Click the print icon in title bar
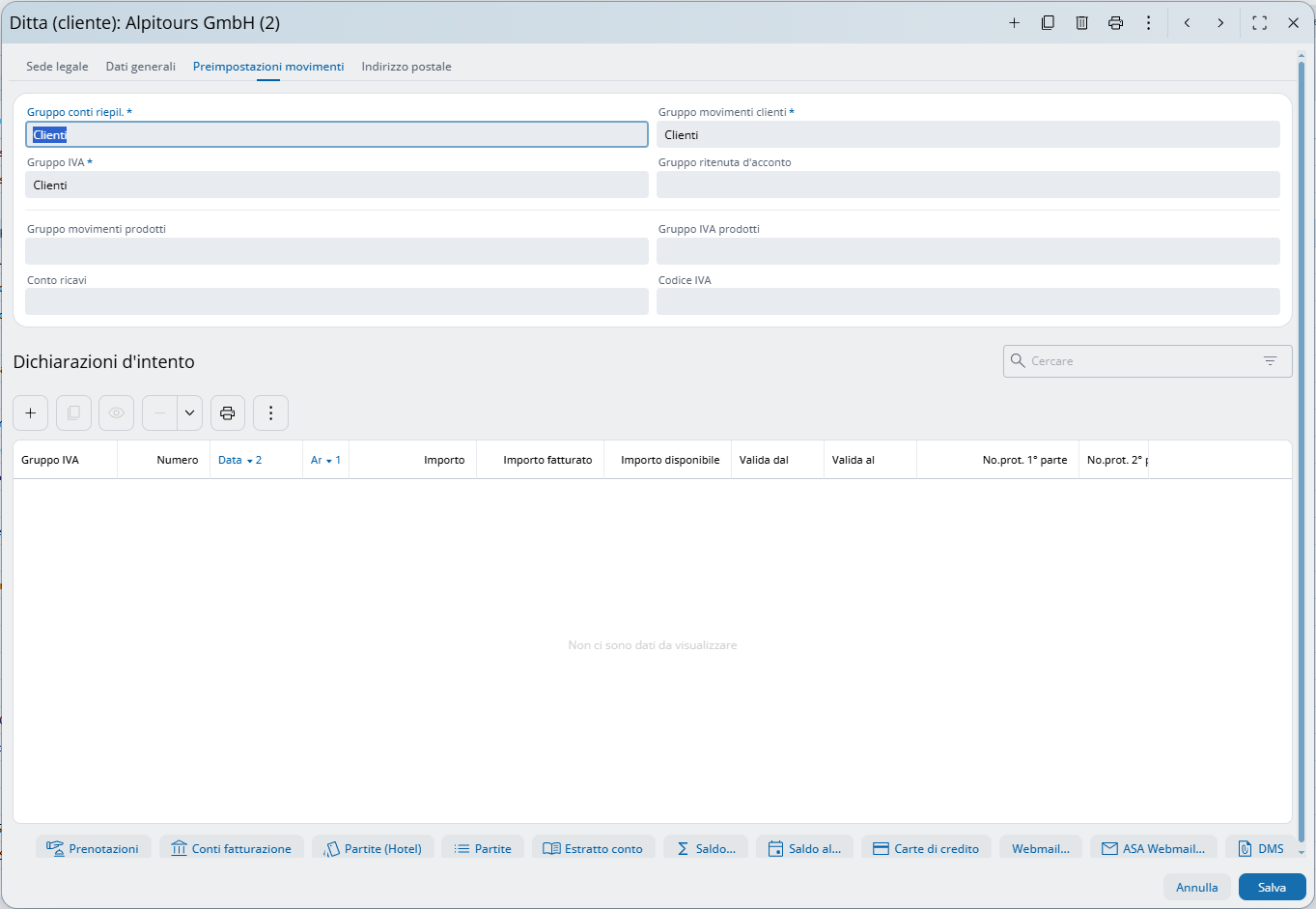1316x909 pixels. [x=1115, y=23]
